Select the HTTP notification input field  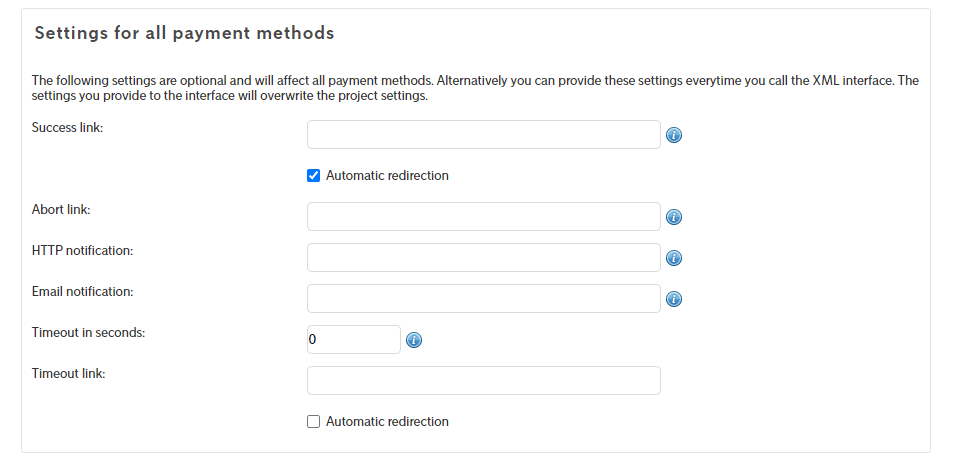coord(483,258)
